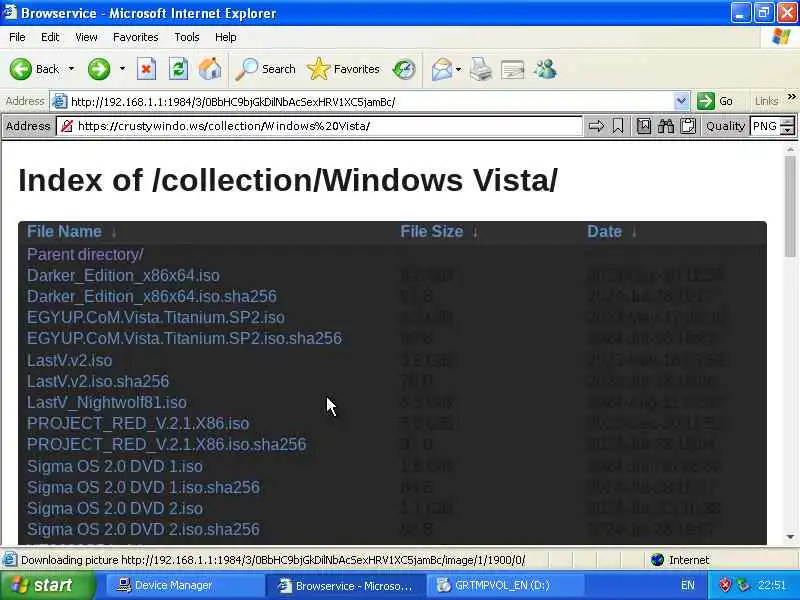Switch to GRTMPVOL_EN (D:) taskbar window
800x600 pixels.
coord(503,585)
